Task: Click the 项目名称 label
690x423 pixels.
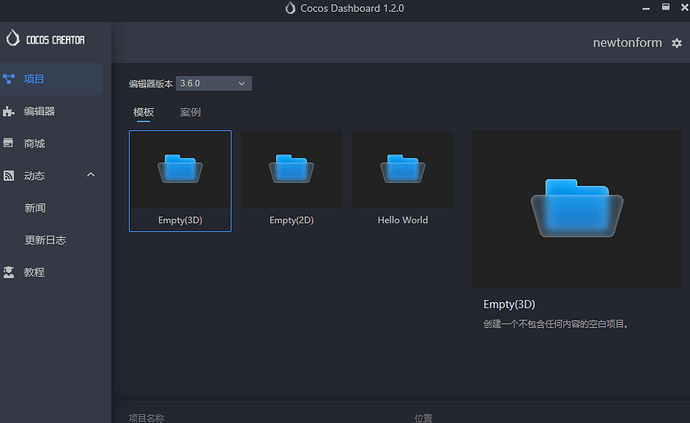Action: click(x=147, y=418)
